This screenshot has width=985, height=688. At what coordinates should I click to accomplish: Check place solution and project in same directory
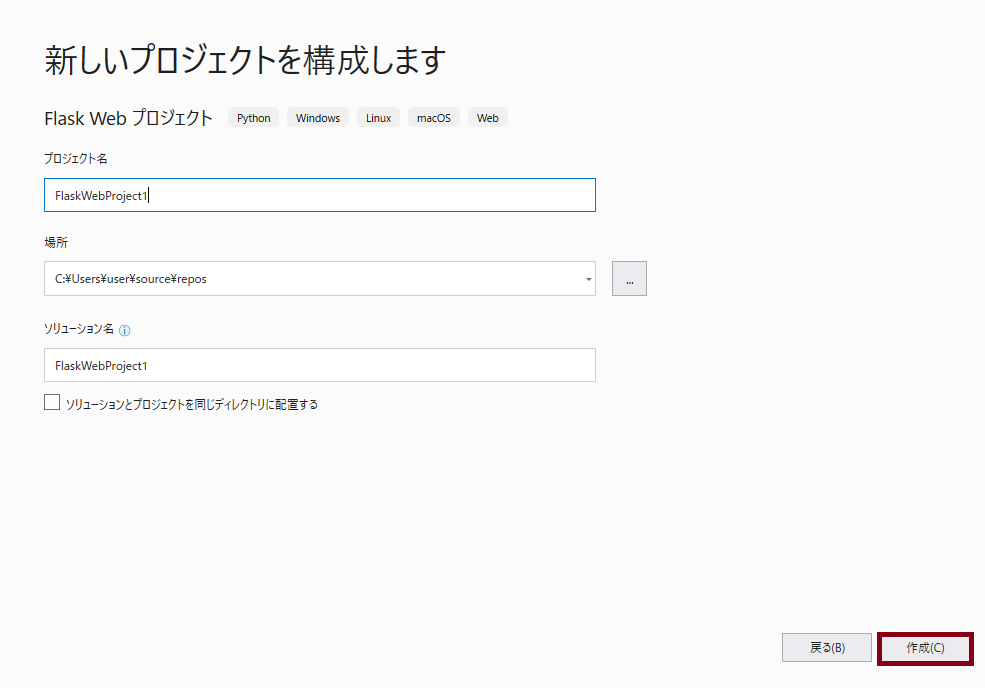click(52, 402)
